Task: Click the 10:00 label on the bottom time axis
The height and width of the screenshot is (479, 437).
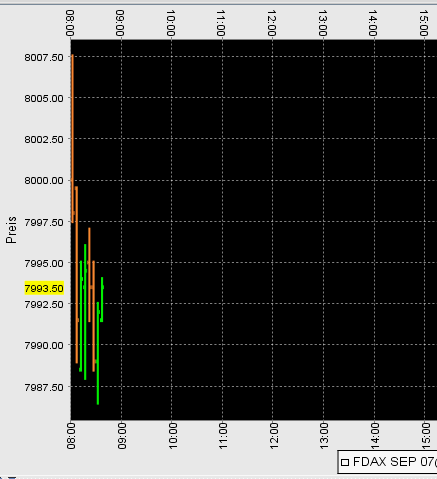Action: 172,436
